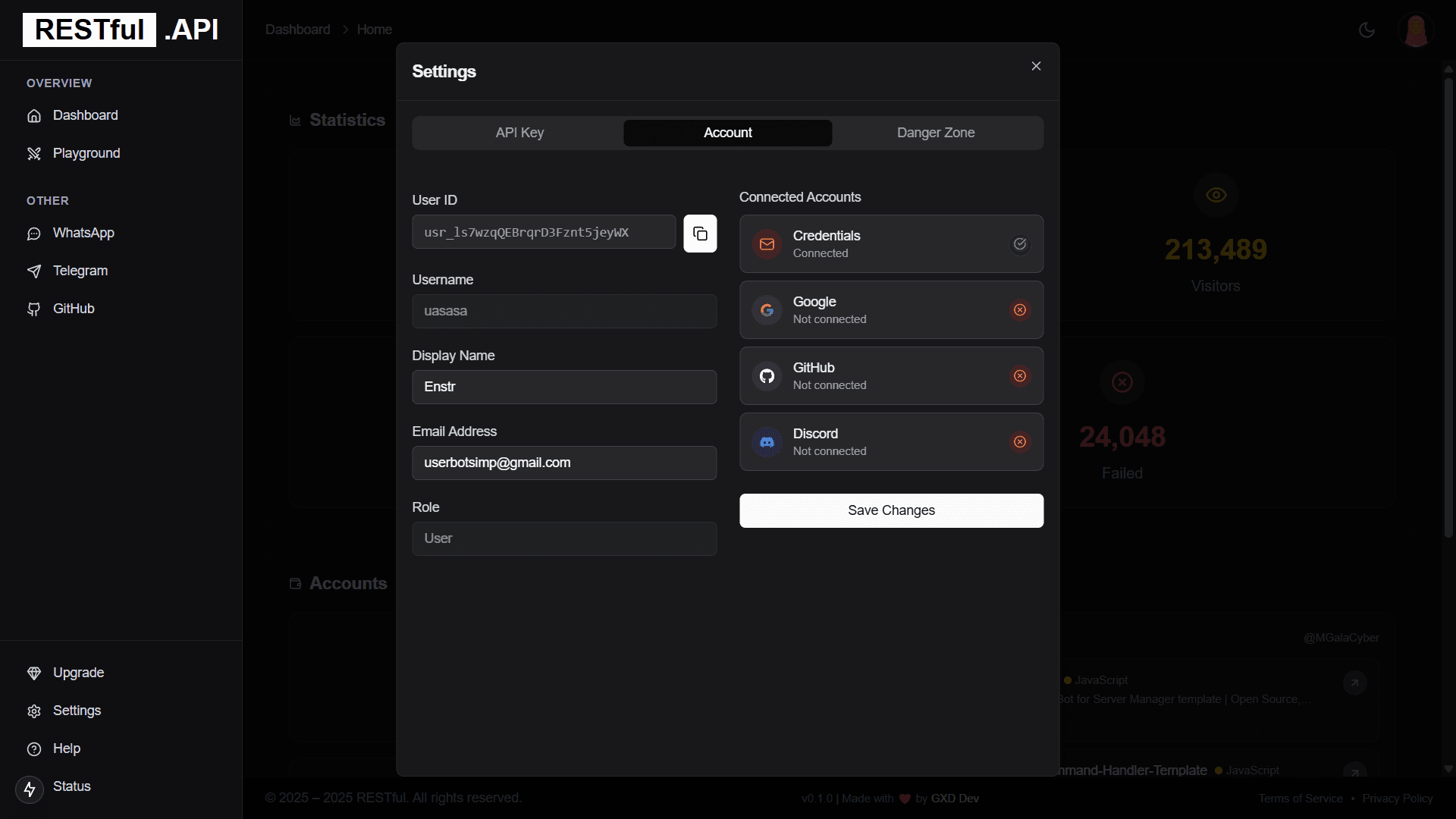
Task: Click the Discord not-connected status icon
Action: 1020,442
